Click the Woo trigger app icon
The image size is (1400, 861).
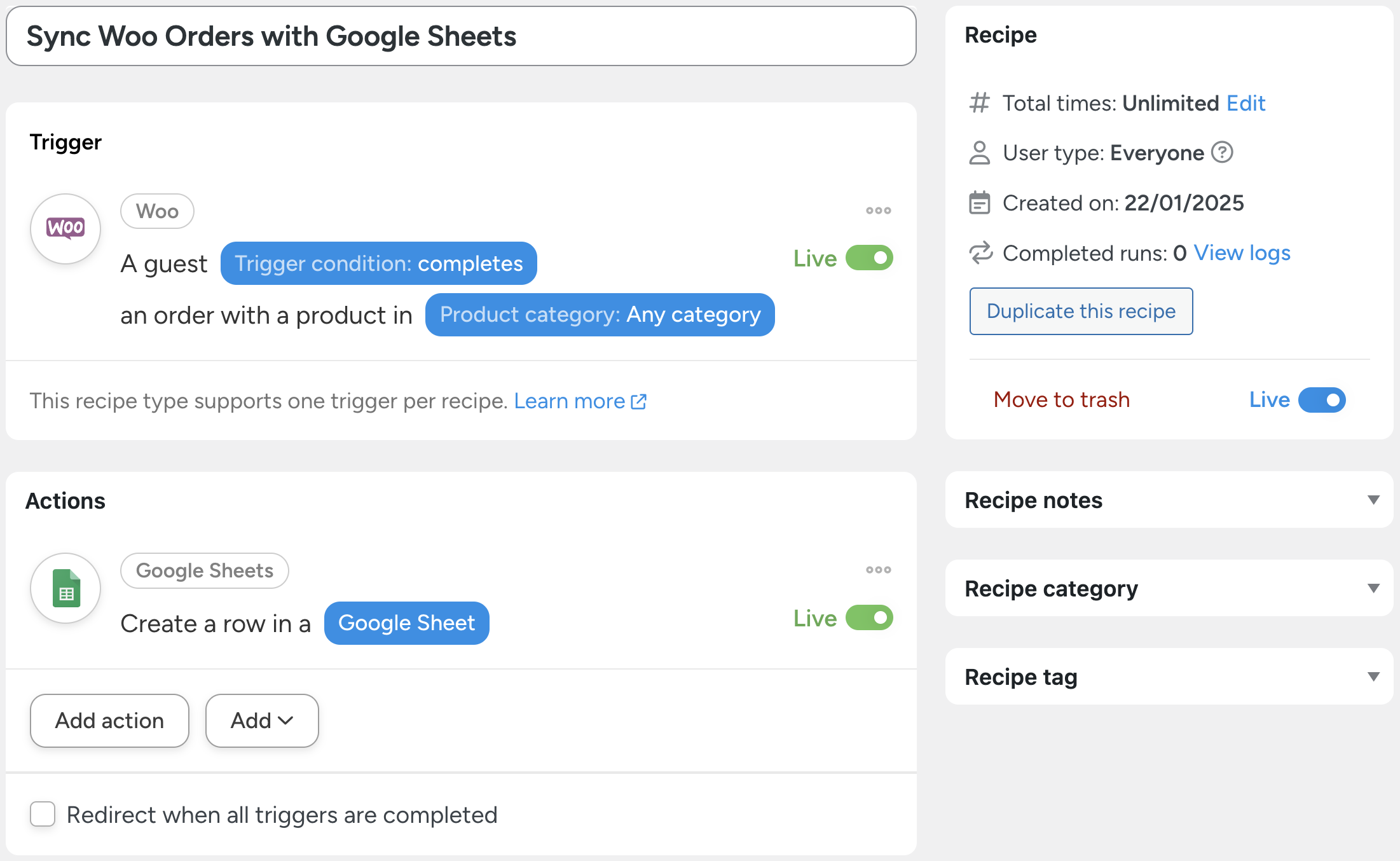pyautogui.click(x=65, y=228)
